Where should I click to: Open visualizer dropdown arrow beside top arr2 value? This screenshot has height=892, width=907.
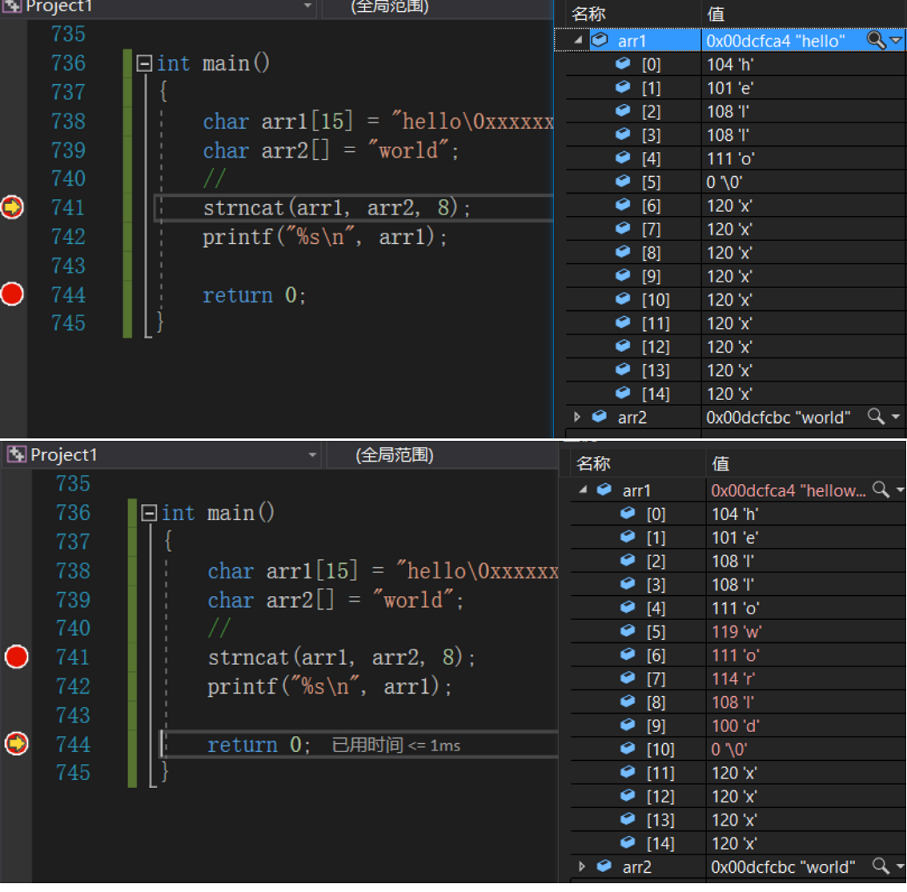[x=896, y=416]
